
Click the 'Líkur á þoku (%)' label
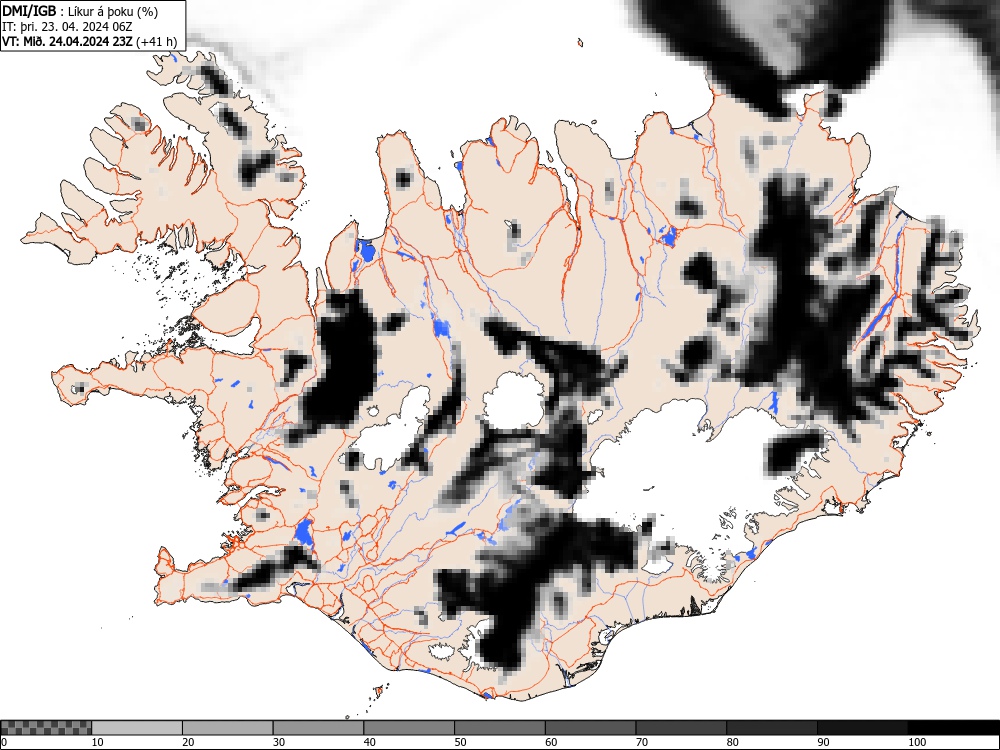tap(113, 11)
